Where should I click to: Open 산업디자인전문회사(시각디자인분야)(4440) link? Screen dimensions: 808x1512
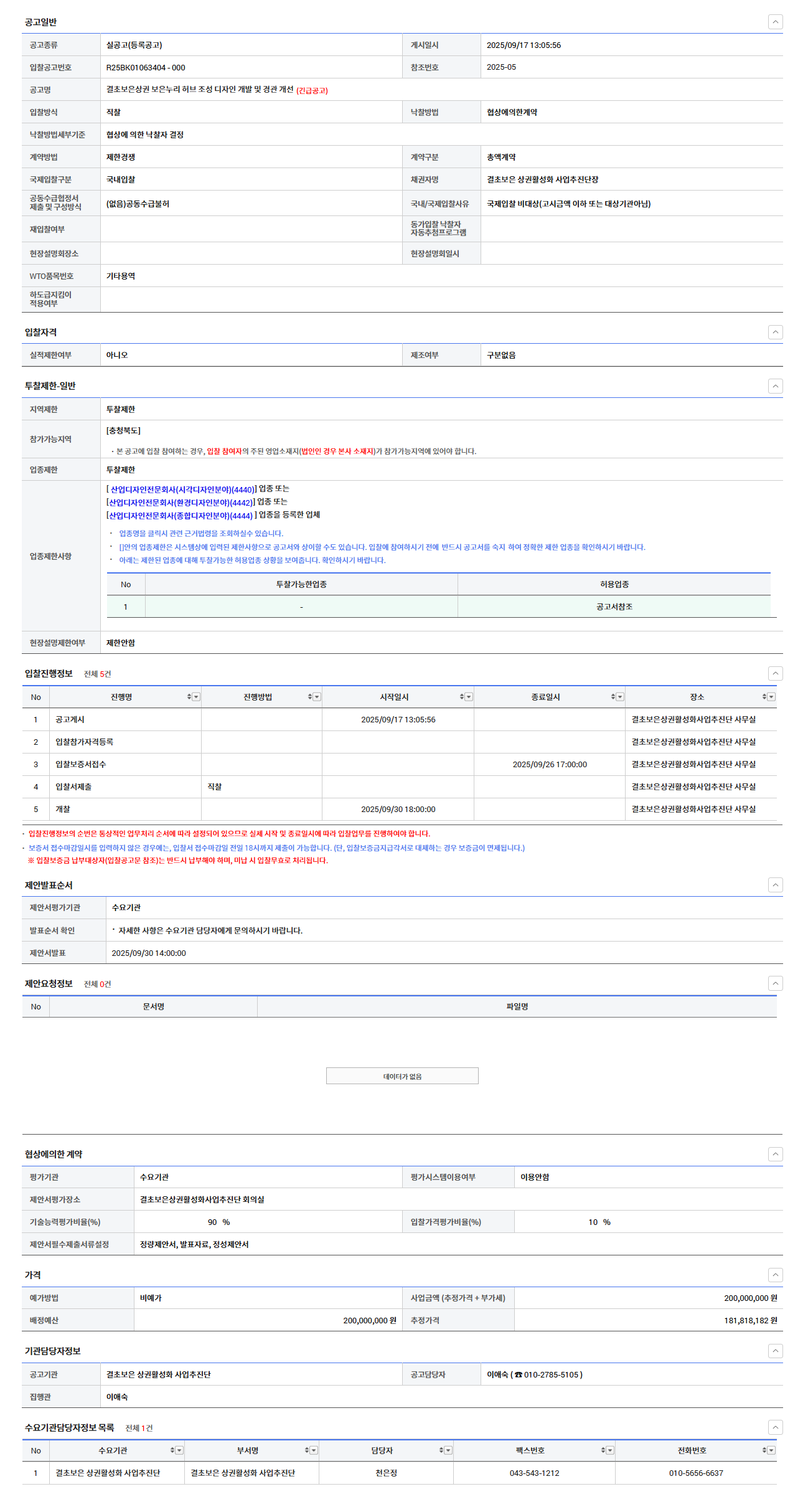[182, 489]
